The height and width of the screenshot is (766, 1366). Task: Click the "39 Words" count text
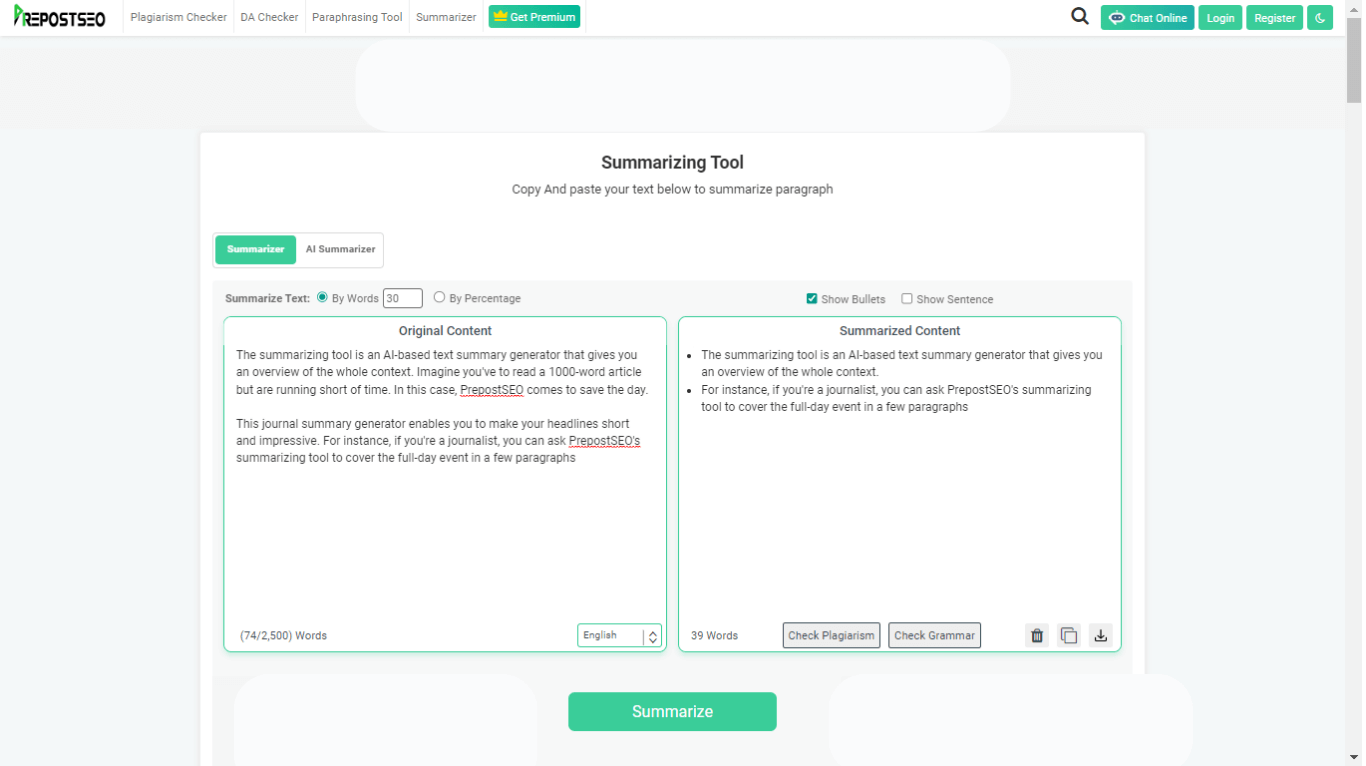(x=714, y=635)
